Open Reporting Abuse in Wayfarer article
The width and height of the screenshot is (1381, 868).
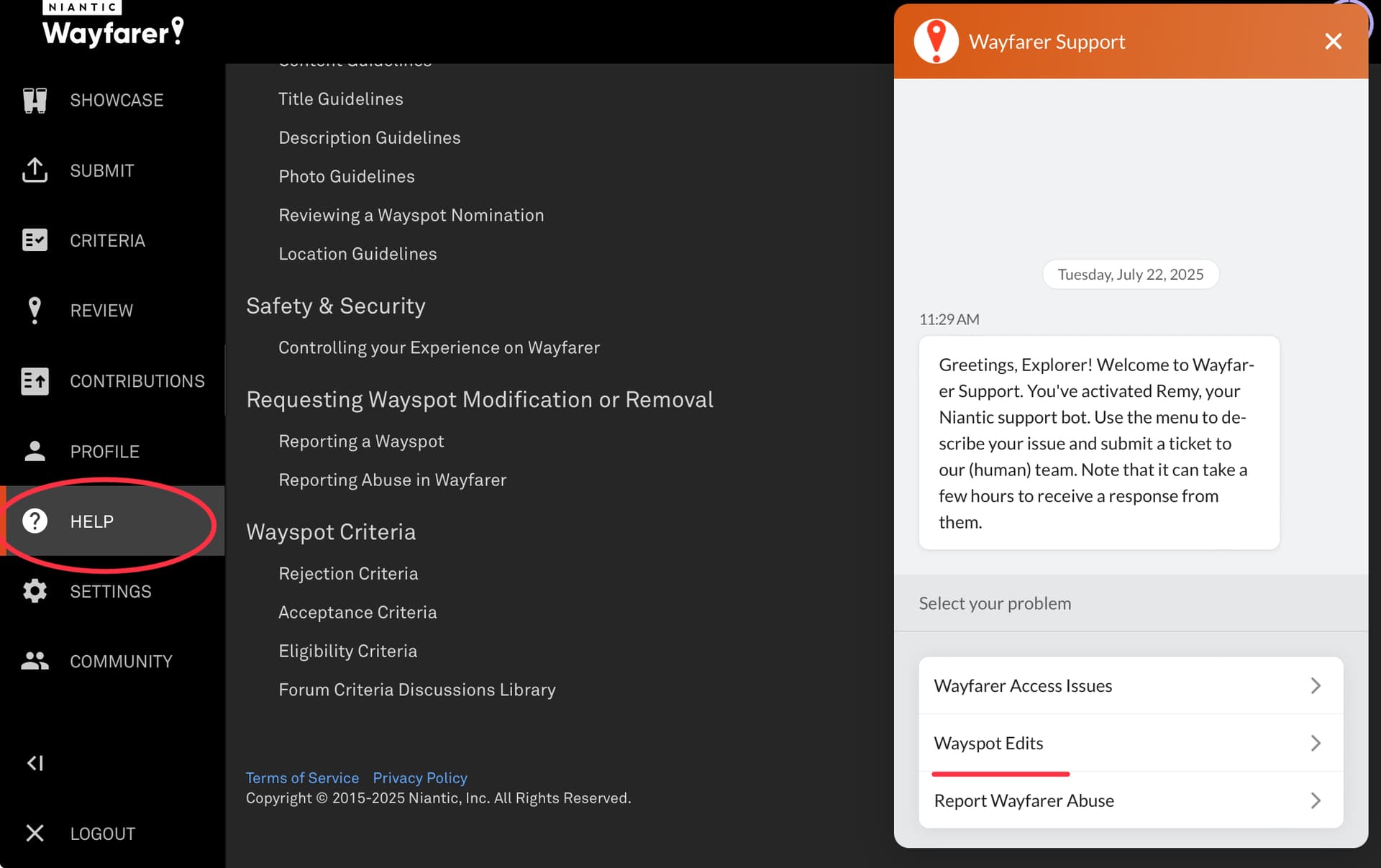point(393,480)
